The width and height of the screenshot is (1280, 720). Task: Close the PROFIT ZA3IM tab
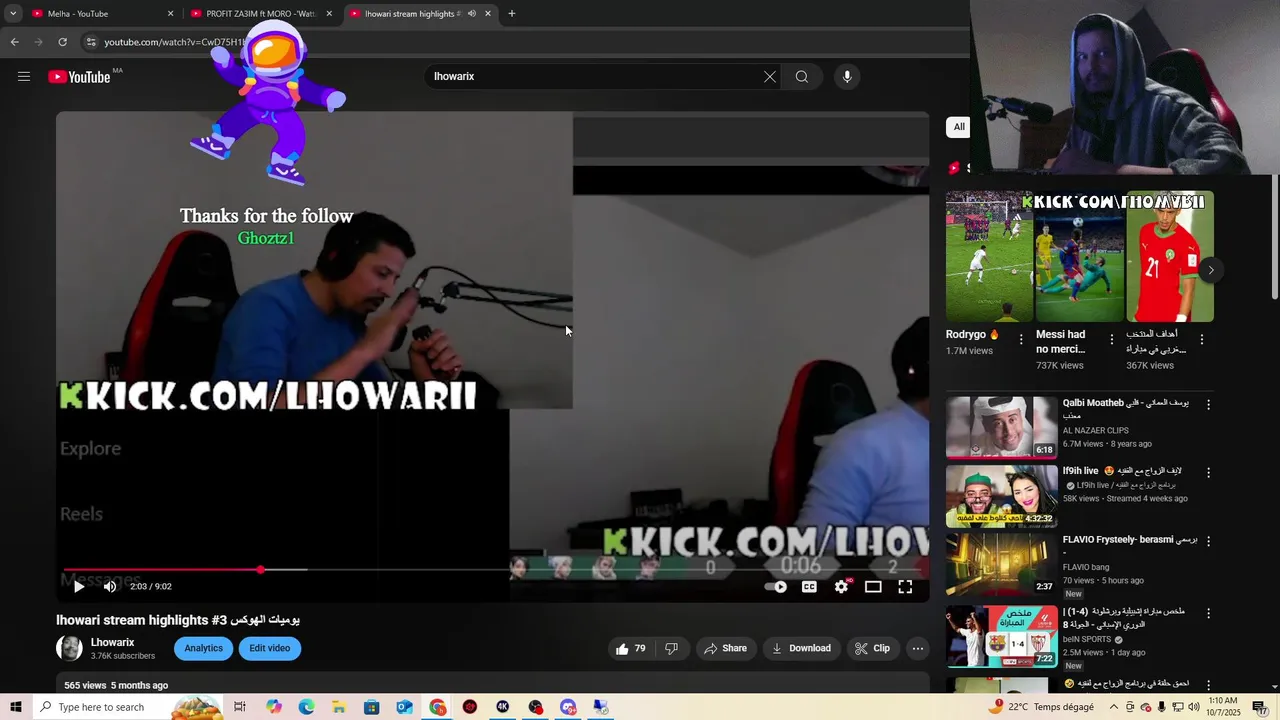coord(329,14)
